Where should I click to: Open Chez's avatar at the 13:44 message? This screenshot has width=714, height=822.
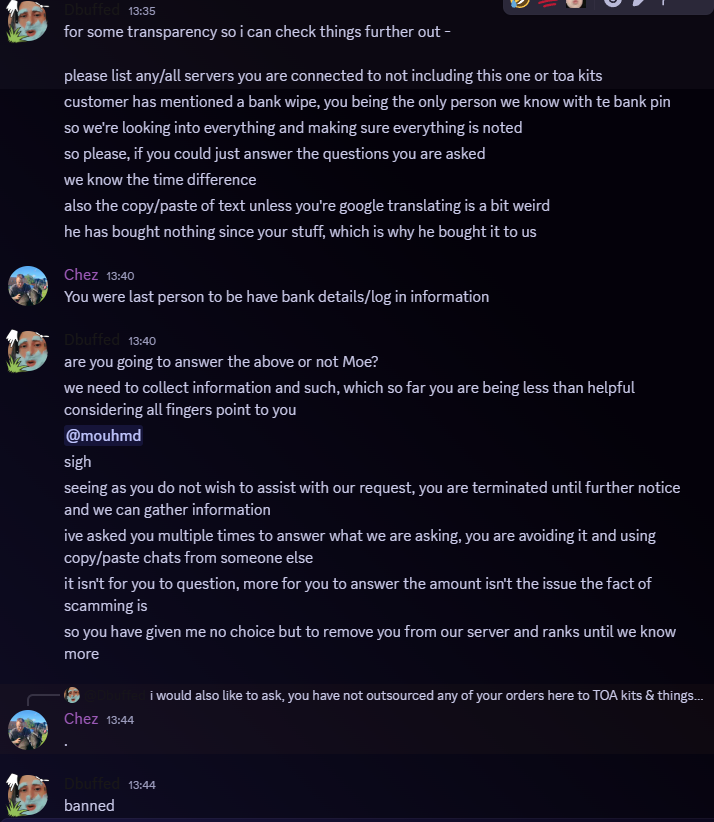click(x=28, y=730)
